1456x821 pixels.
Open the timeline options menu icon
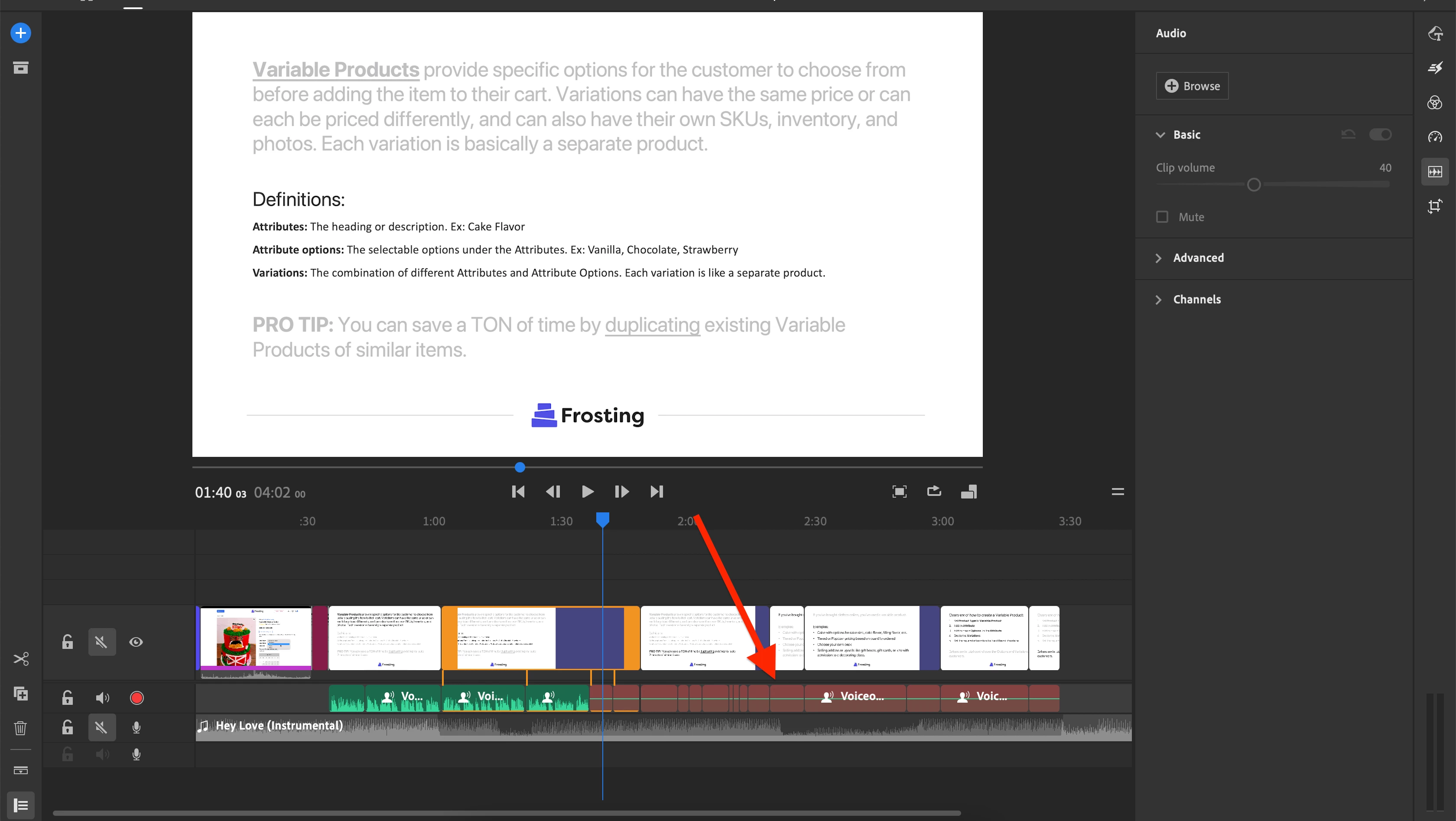coord(1118,492)
